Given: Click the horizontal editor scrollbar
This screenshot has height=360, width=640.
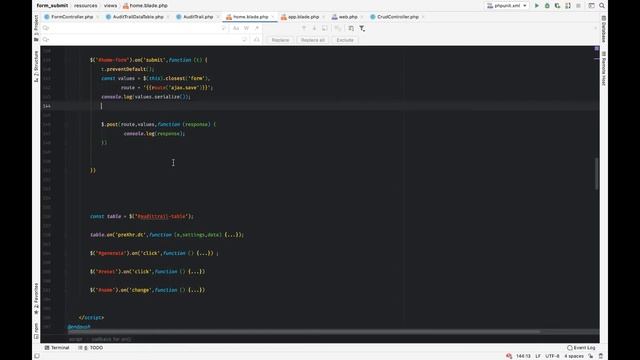Looking at the screenshot, I should tap(304, 332).
